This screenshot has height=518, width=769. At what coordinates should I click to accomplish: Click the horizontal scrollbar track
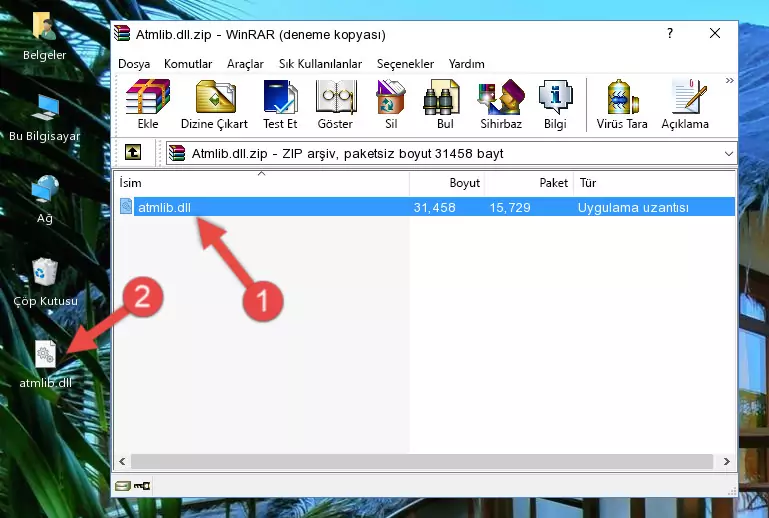(422, 461)
